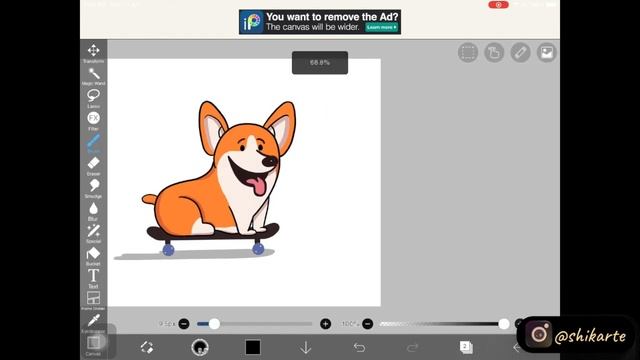Open the Material image icon
The width and height of the screenshot is (640, 360).
[x=547, y=53]
